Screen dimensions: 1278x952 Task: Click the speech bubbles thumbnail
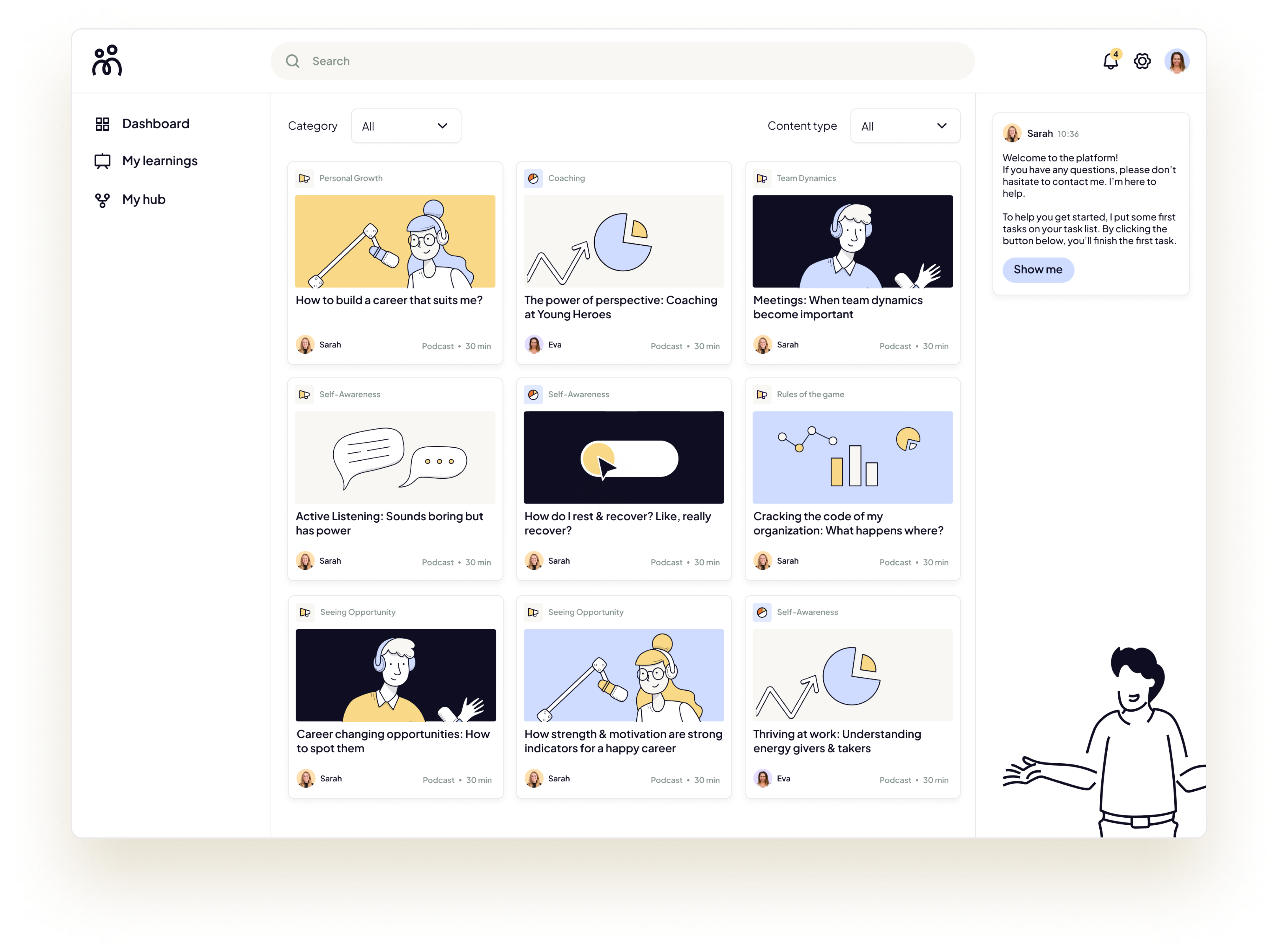[395, 458]
